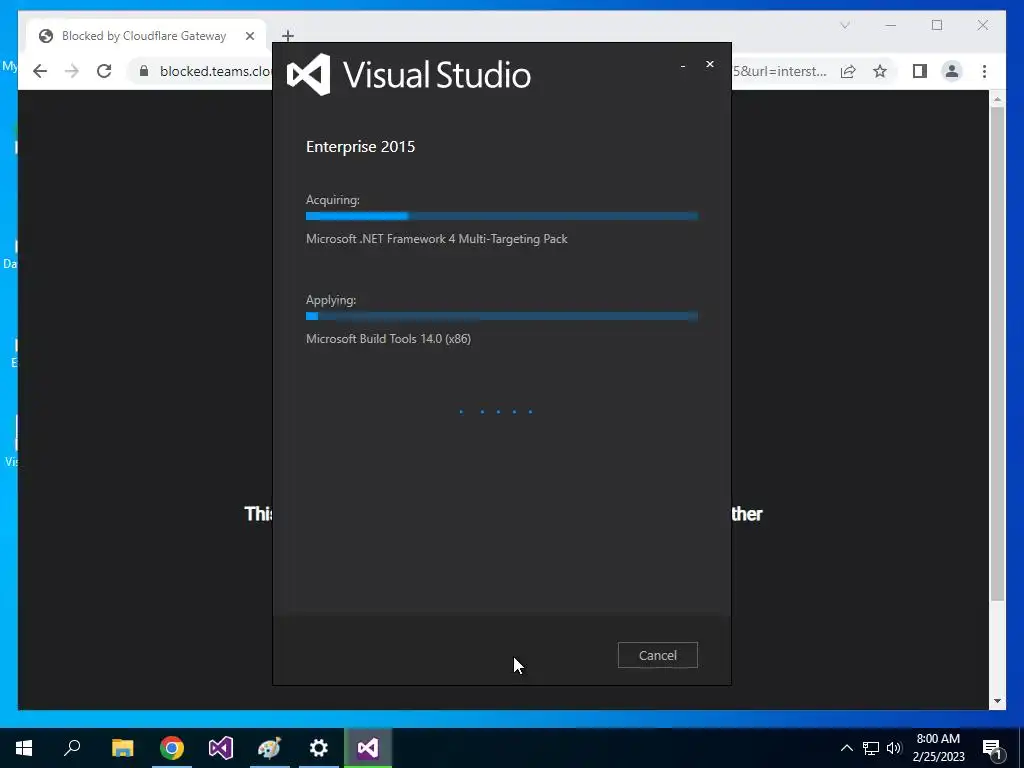Screen dimensions: 1024x768
Task: Switch to Chrome from taskbar
Action: click(172, 748)
